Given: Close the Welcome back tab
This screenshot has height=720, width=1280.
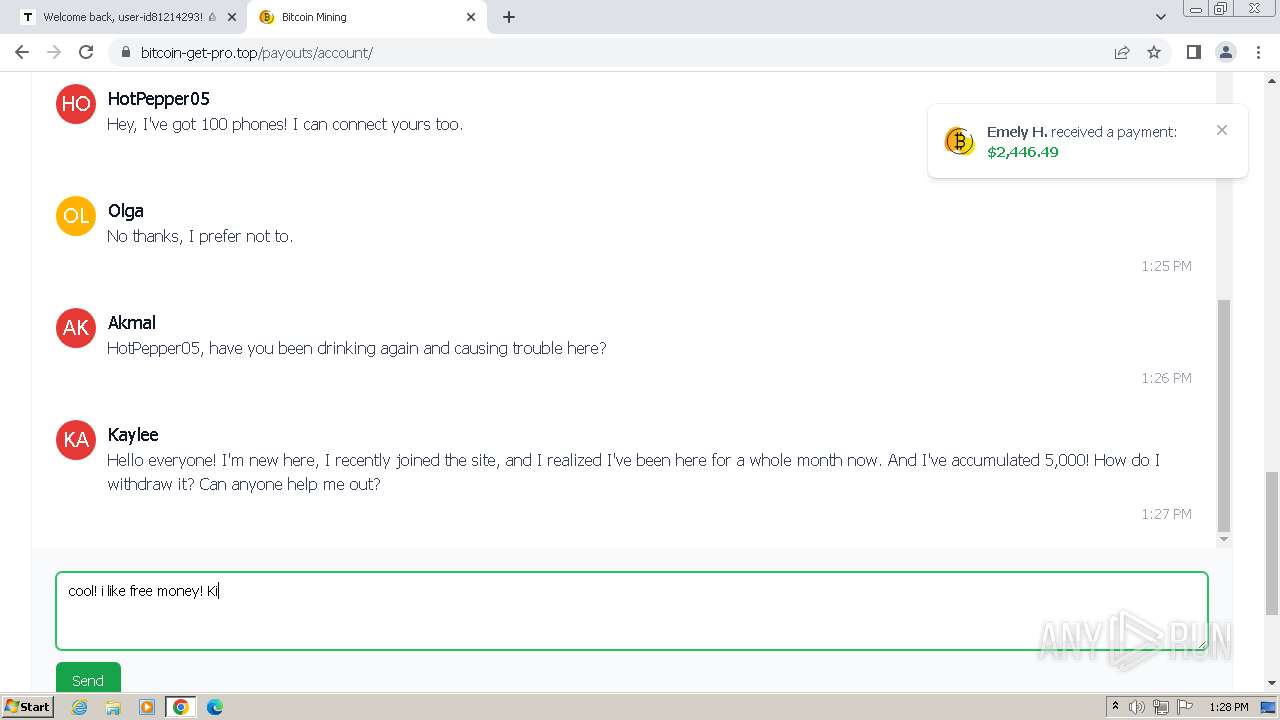Looking at the screenshot, I should click(232, 17).
